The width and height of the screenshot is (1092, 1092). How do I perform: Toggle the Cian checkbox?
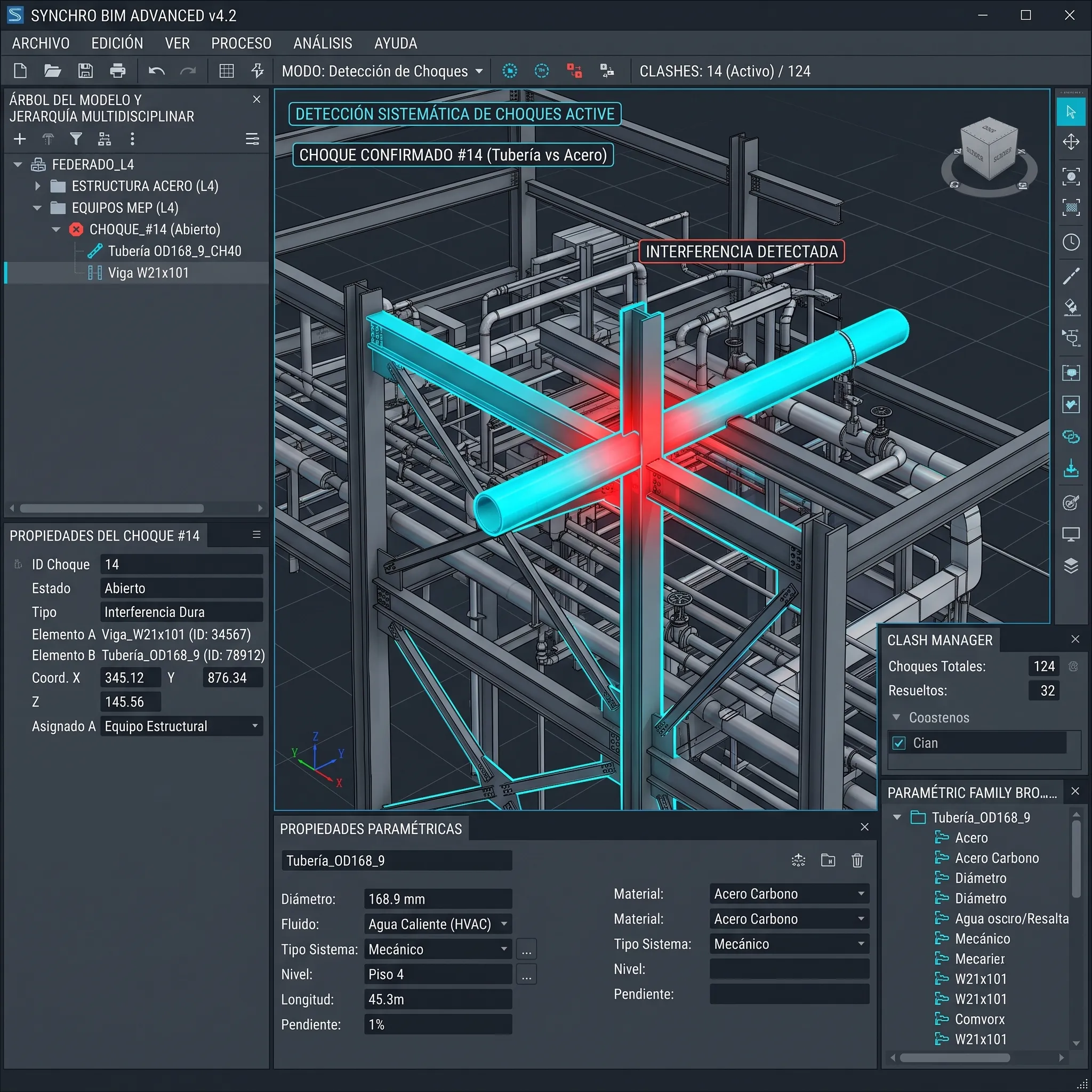900,743
